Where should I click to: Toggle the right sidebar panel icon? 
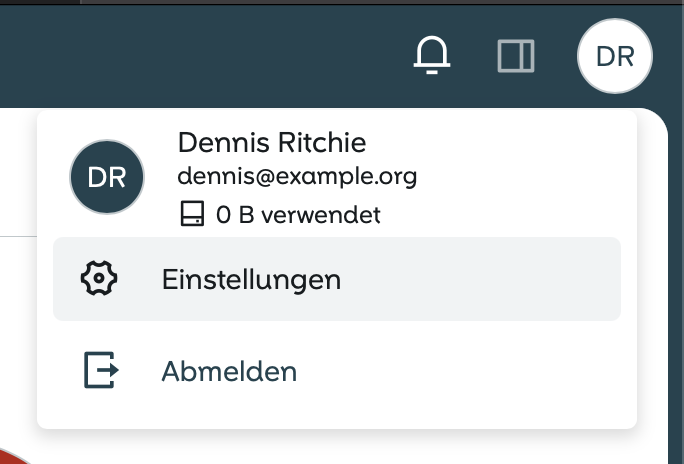click(x=516, y=56)
